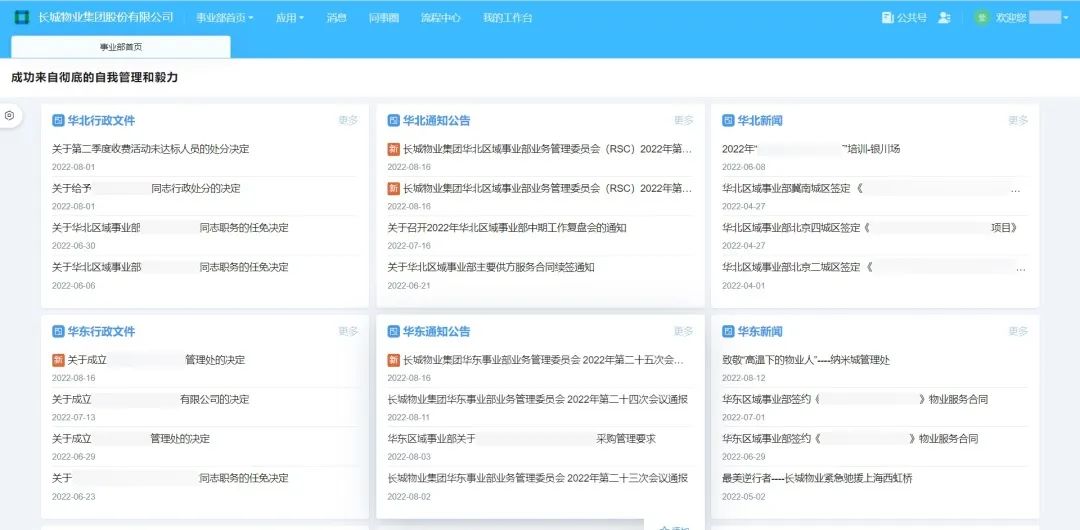Click the icon beside 华东新闻 heading
The width and height of the screenshot is (1080, 530).
click(x=728, y=332)
